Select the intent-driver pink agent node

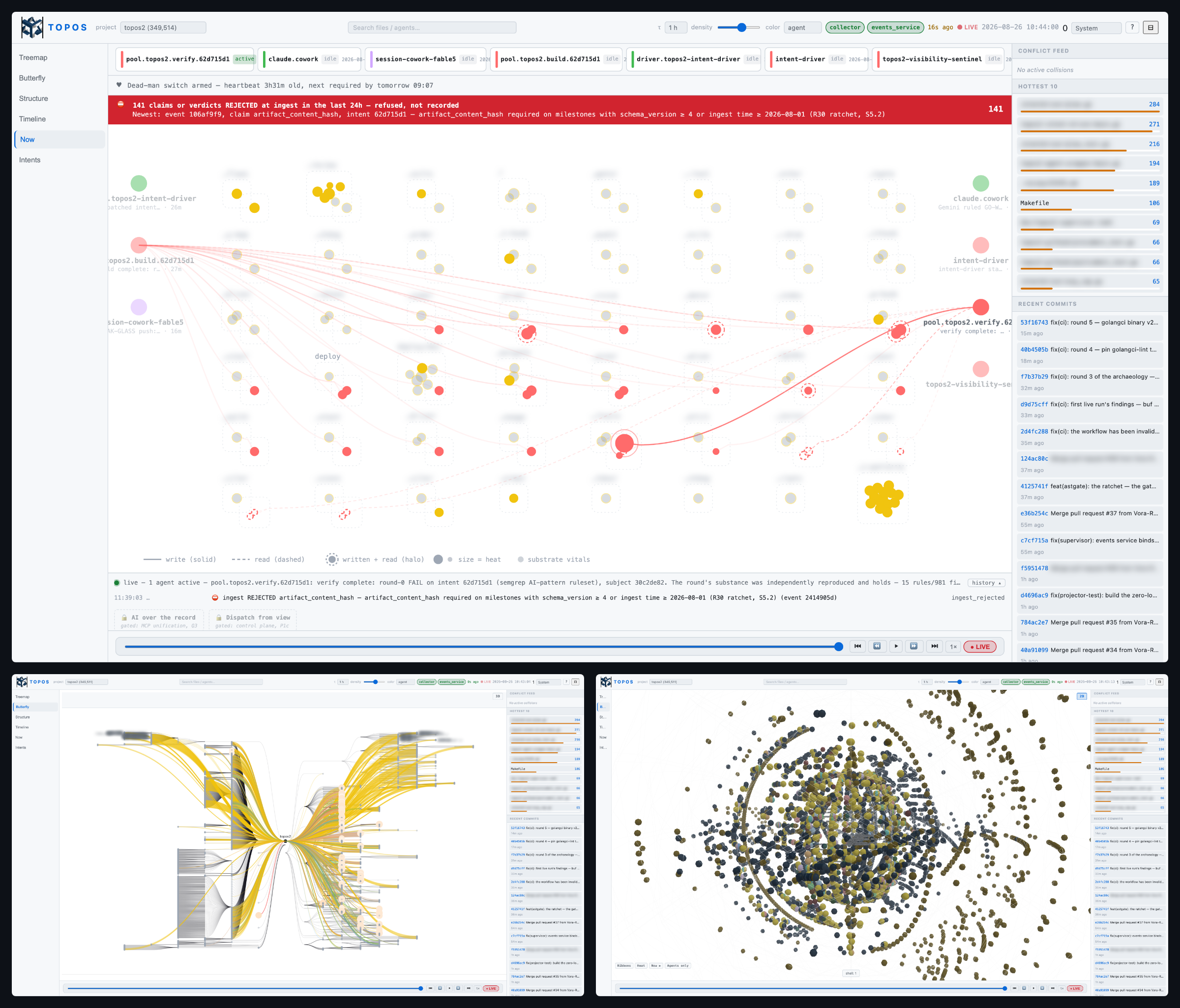(x=981, y=245)
